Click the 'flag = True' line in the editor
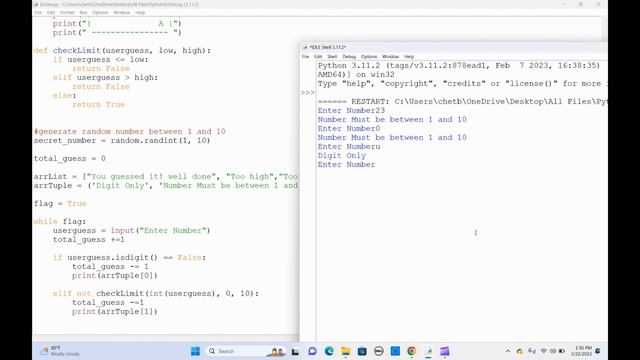This screenshot has height=360, width=640. pyautogui.click(x=60, y=203)
